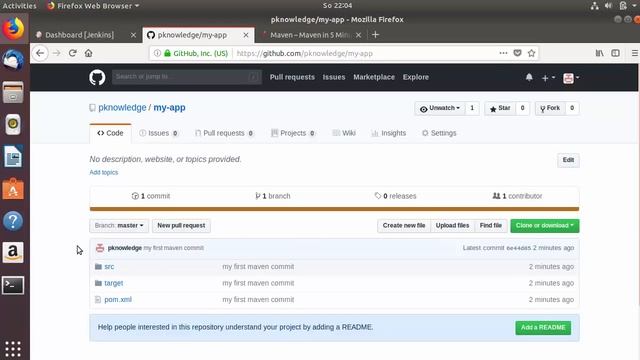
Task: Open Clone or download dropdown
Action: pos(544,226)
